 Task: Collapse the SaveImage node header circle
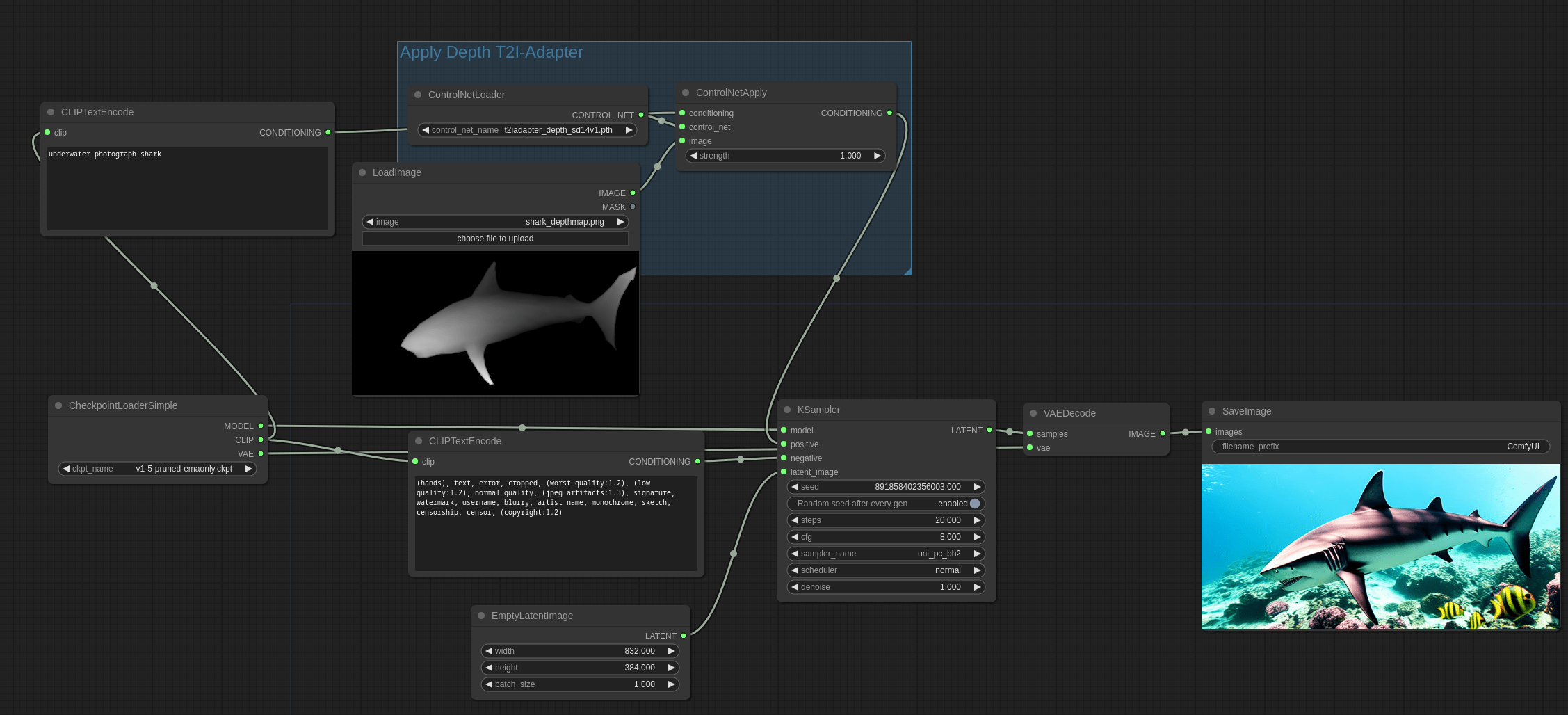coord(1211,411)
